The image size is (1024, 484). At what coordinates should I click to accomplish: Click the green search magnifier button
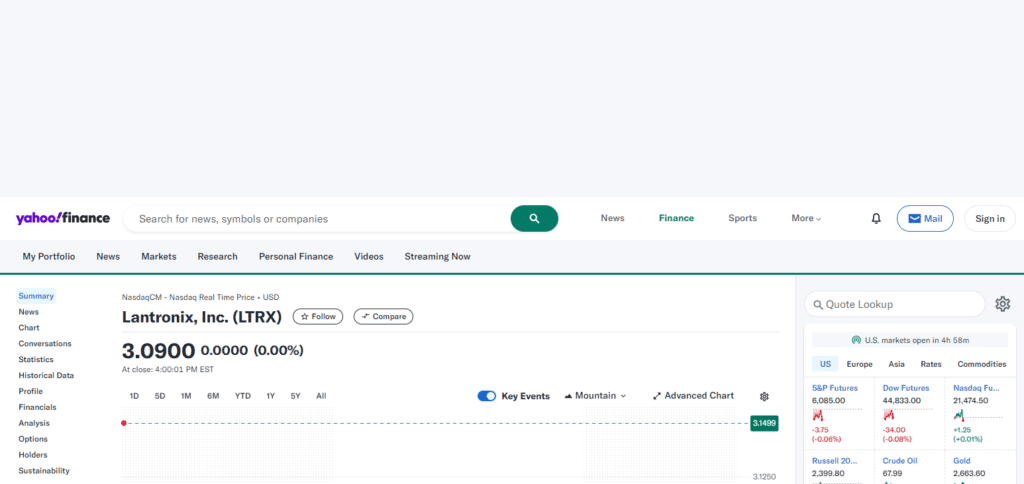534,219
